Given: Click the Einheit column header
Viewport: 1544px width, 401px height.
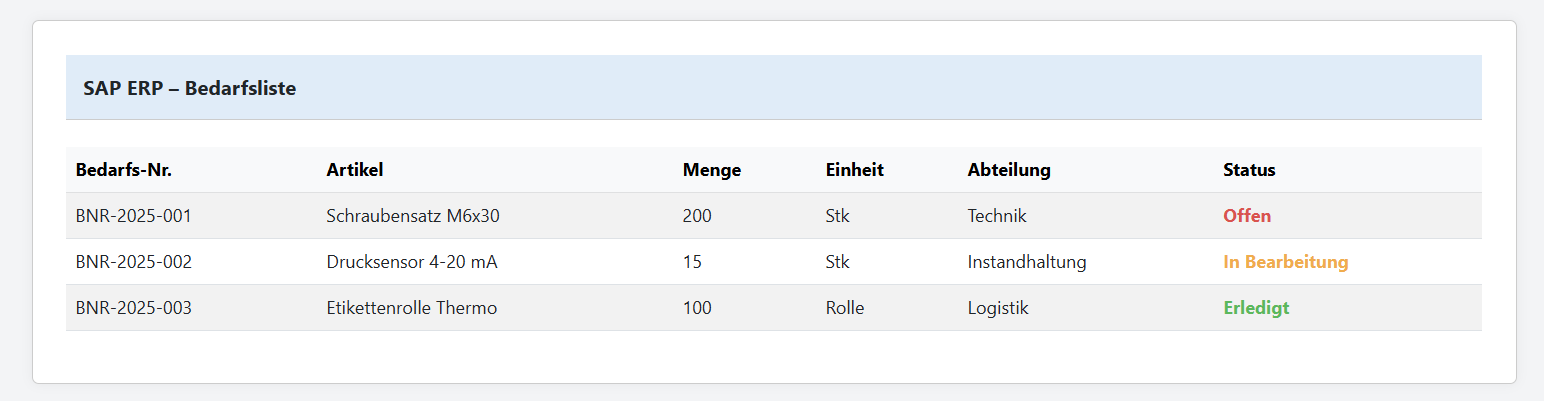Looking at the screenshot, I should (855, 170).
